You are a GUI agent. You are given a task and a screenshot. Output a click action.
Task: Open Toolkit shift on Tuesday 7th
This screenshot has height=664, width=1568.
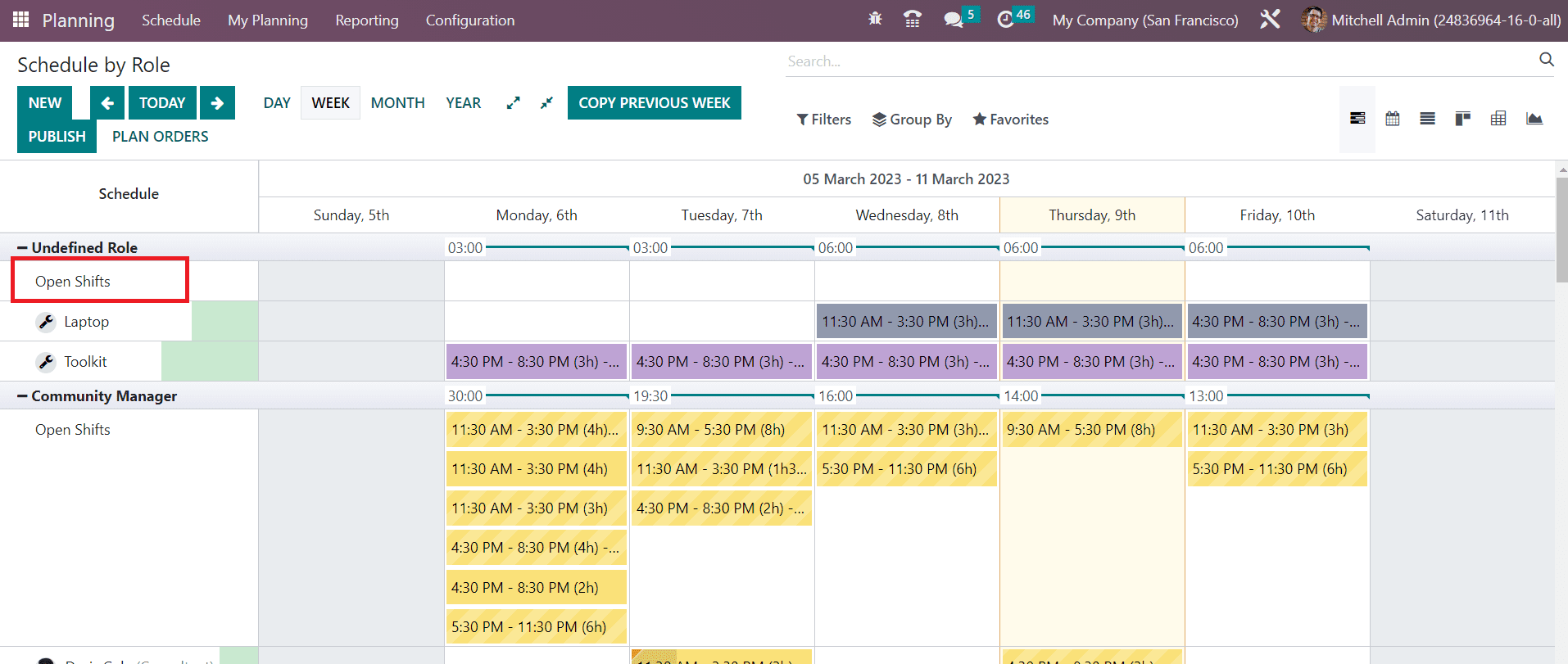tap(722, 362)
